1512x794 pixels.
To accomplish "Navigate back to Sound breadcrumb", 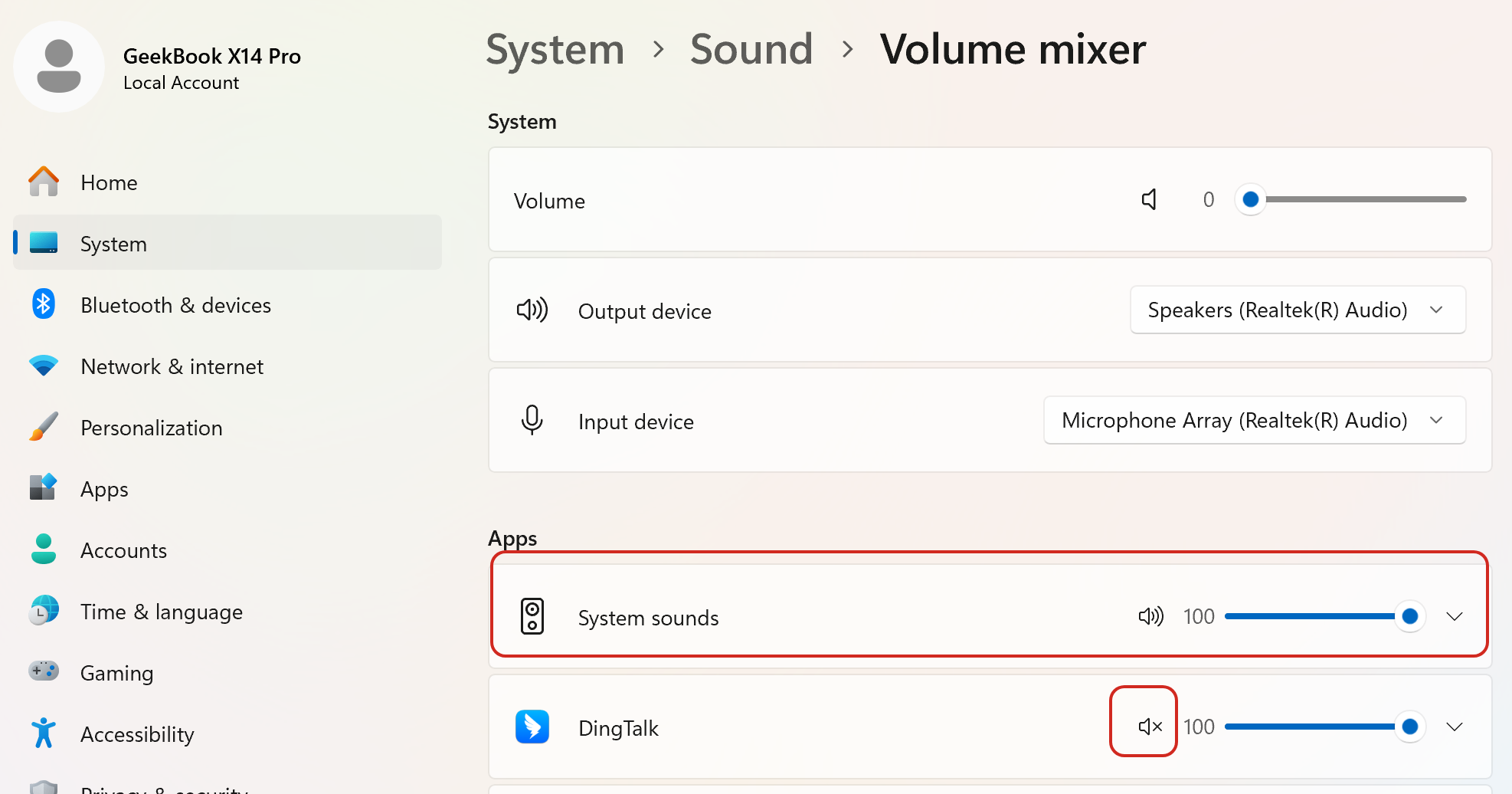I will tap(751, 50).
